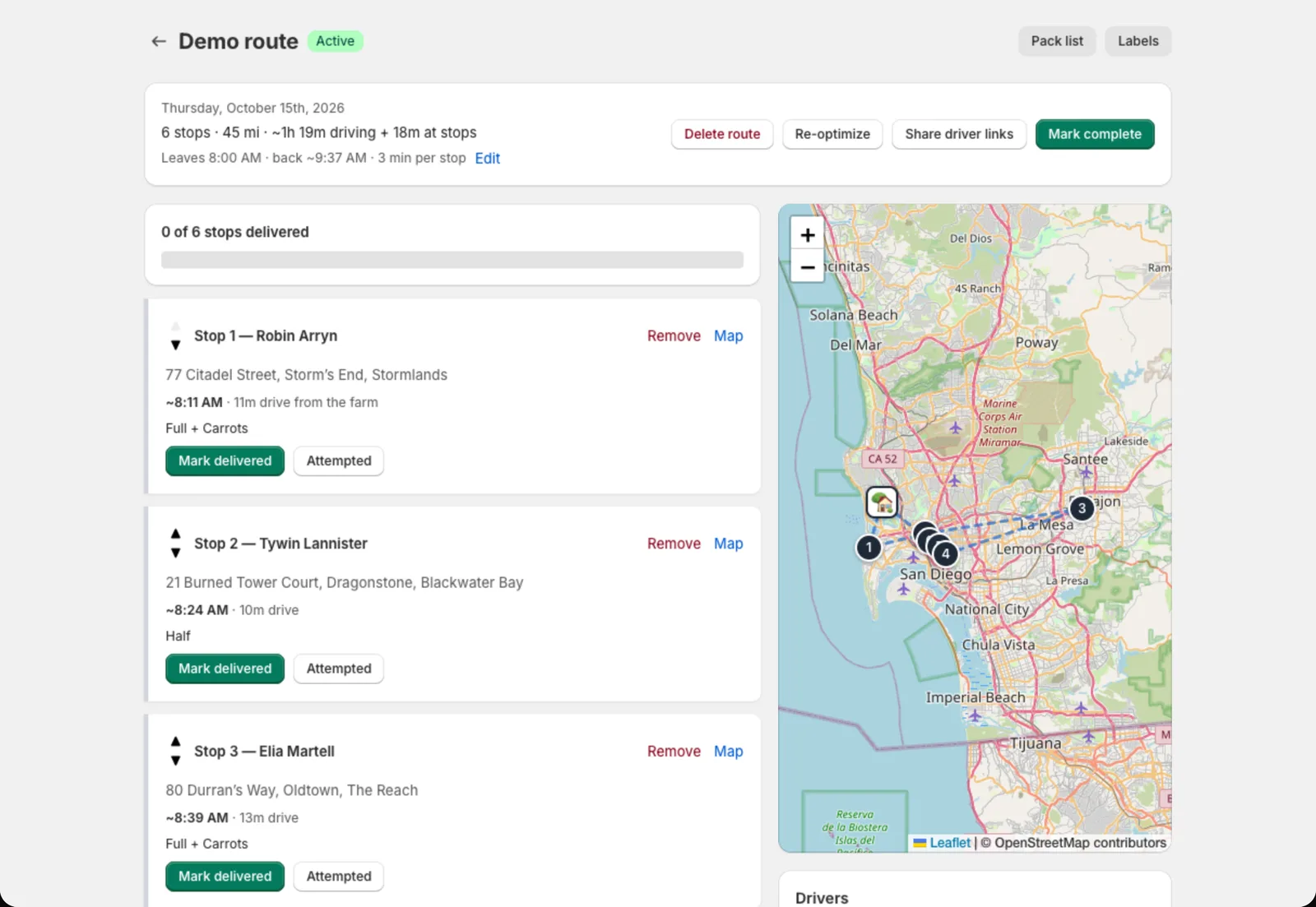
Task: Move Stop 3 Elia Martell up
Action: 175,742
